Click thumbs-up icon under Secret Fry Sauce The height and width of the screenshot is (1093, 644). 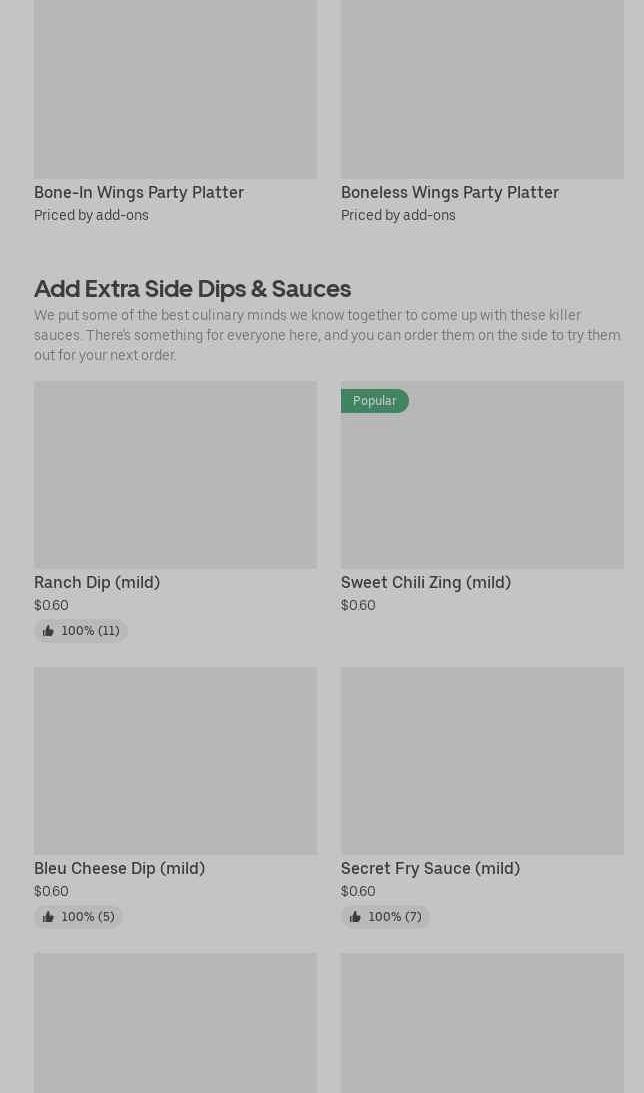coord(355,917)
